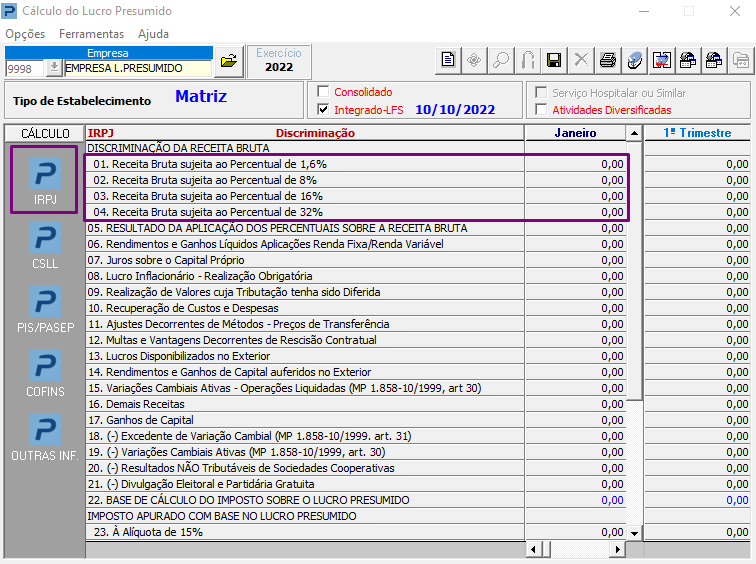
Task: Click 1º Trimestre value of row 22
Action: [697, 500]
